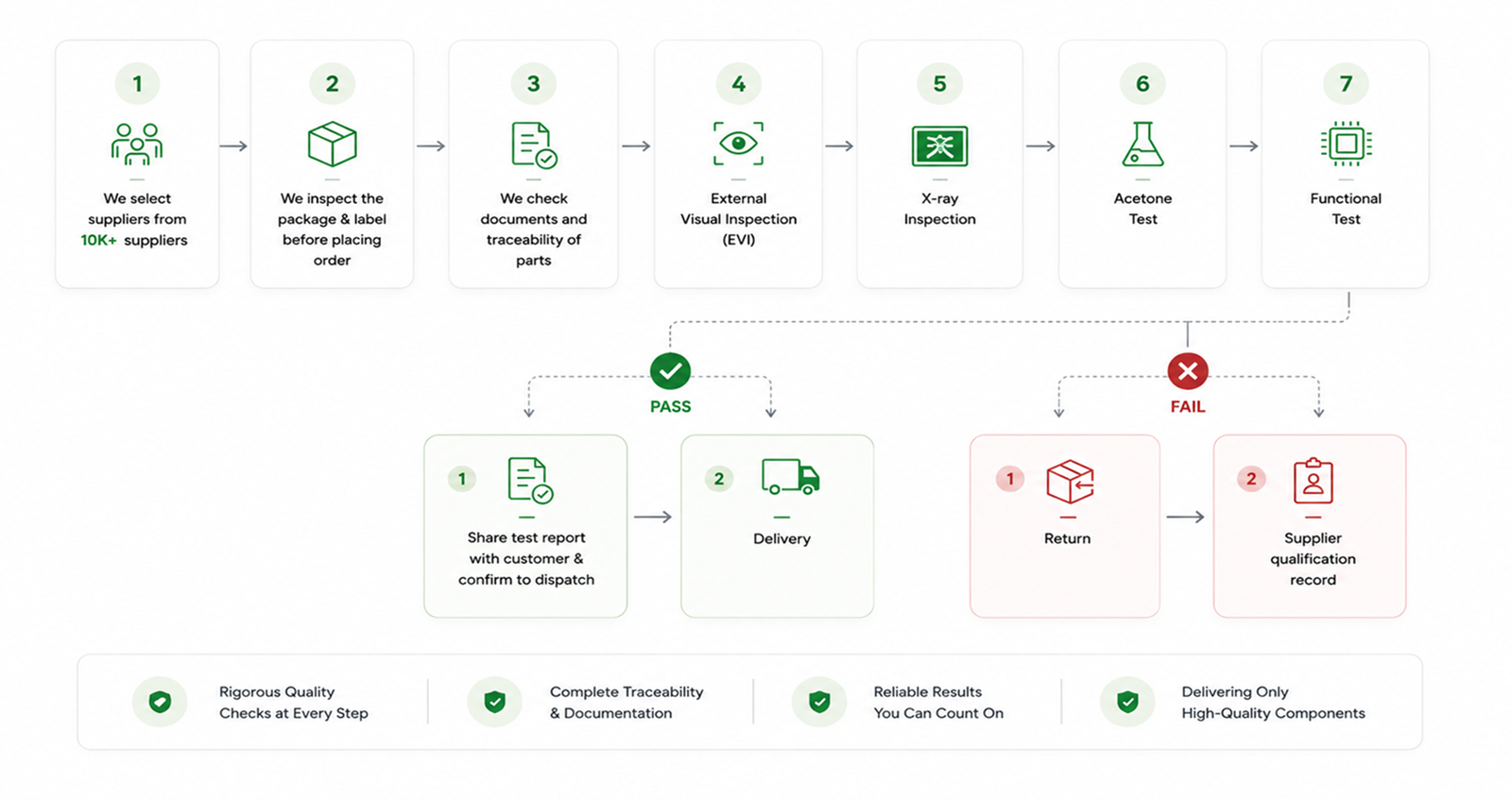Click the document check icon above "We check documents"
Viewport: 1512px width, 800px height.
click(534, 145)
